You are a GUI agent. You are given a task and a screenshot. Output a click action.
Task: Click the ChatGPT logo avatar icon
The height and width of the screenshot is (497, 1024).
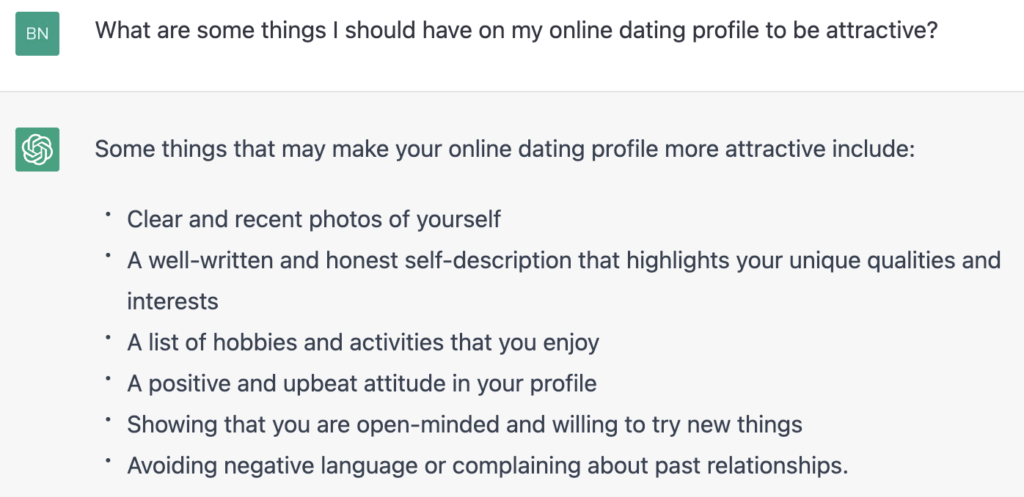click(37, 150)
